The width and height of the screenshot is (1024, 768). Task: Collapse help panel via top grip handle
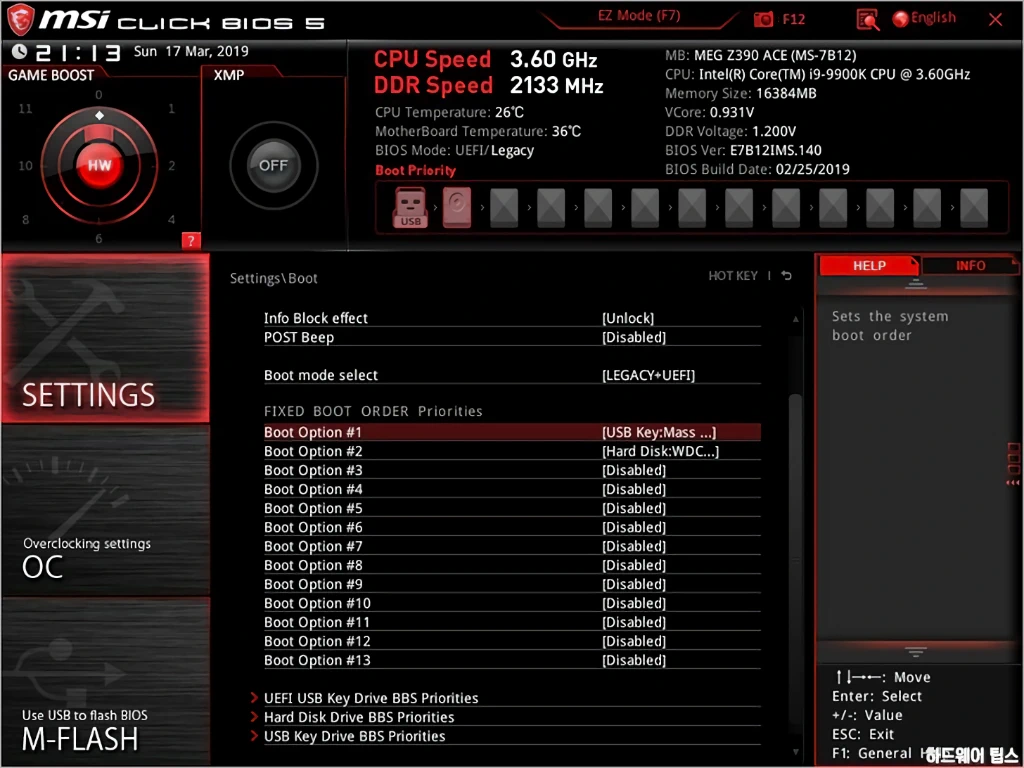coord(916,284)
